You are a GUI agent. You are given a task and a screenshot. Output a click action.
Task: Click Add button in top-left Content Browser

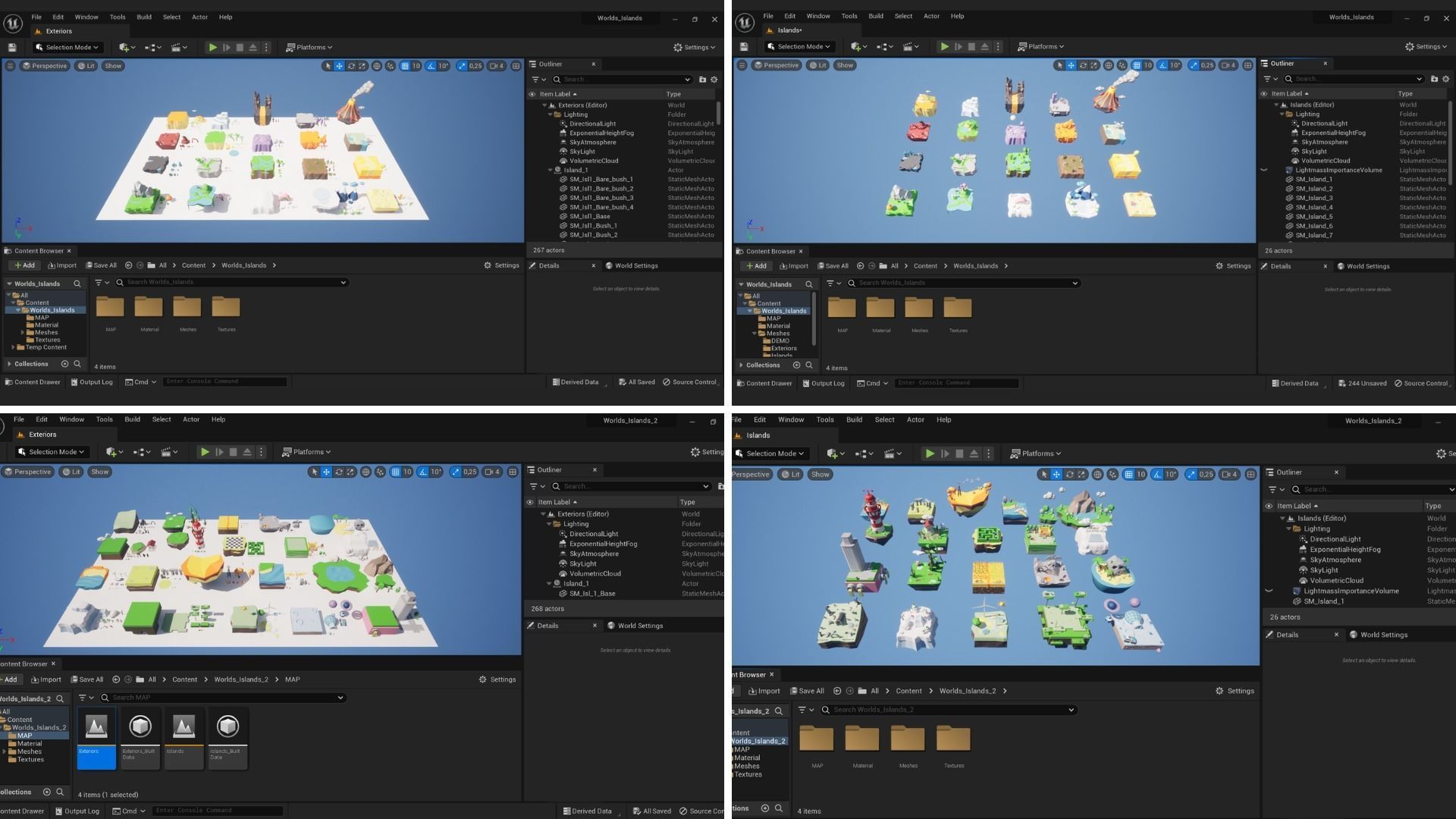pyautogui.click(x=24, y=265)
